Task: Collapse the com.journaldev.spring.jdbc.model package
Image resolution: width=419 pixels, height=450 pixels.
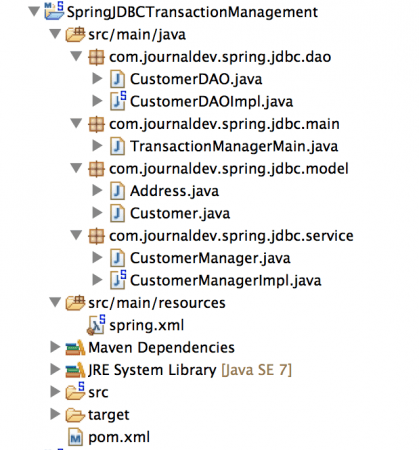Action: (x=76, y=168)
